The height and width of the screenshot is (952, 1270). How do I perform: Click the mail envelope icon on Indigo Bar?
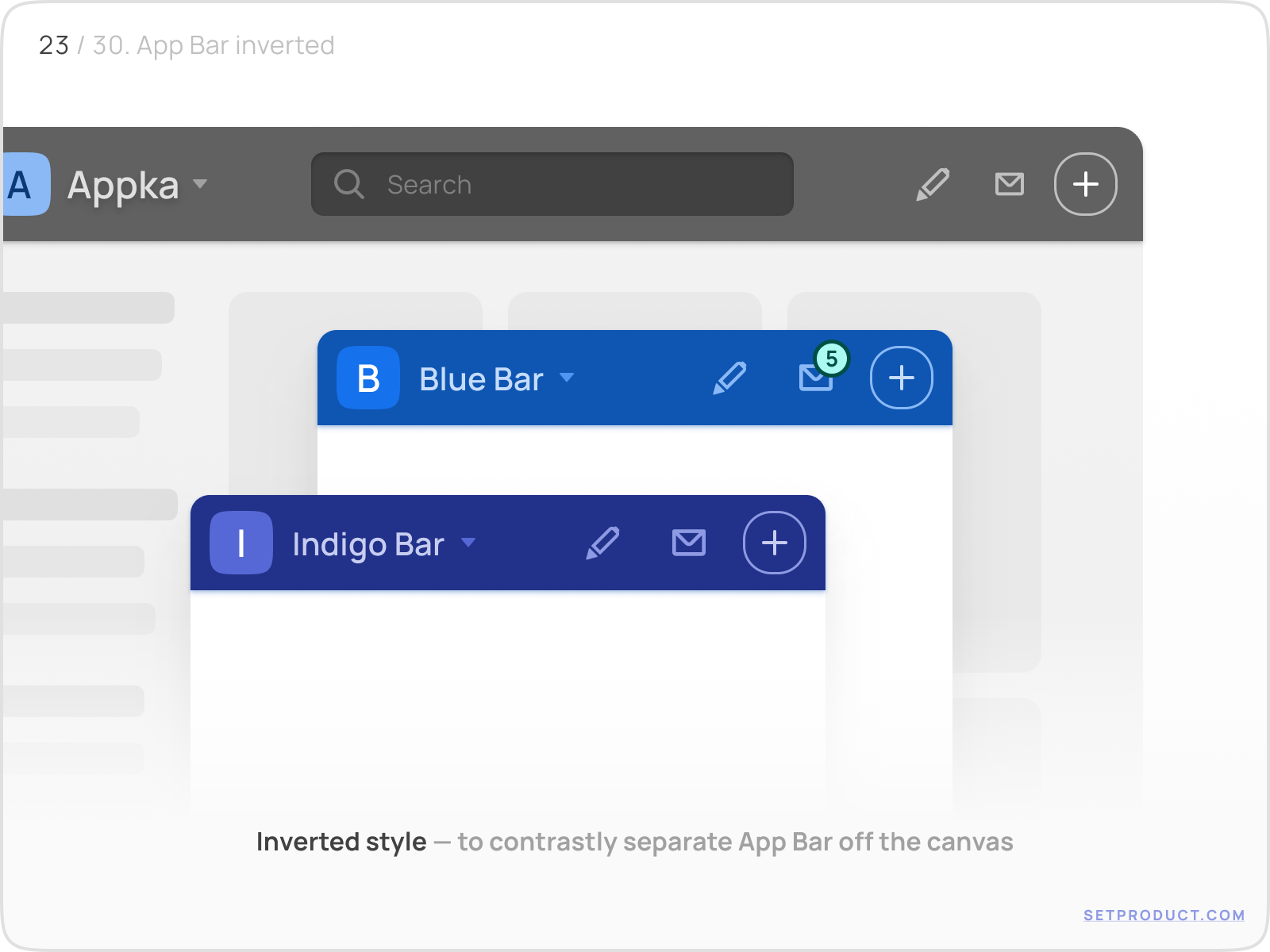click(x=689, y=543)
